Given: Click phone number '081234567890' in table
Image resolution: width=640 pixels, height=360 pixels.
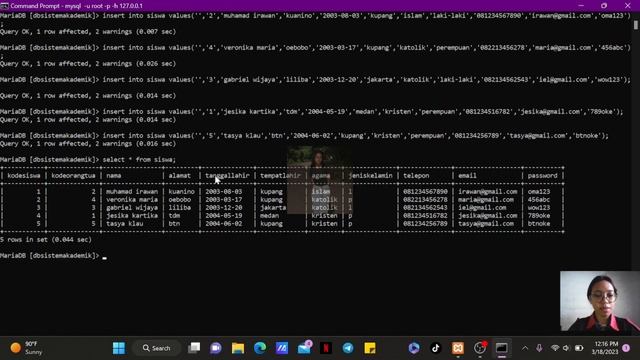Looking at the screenshot, I should [x=425, y=191].
